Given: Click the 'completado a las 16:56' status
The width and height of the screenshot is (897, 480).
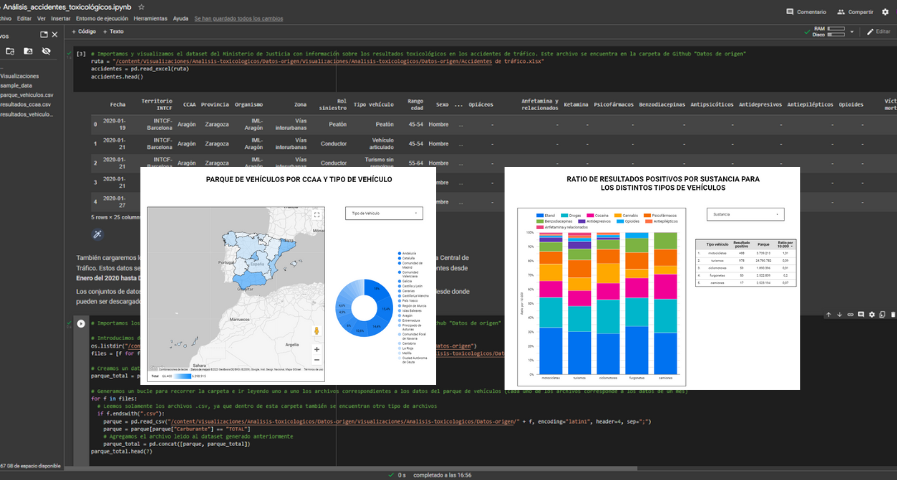Looking at the screenshot, I should click(x=442, y=475).
